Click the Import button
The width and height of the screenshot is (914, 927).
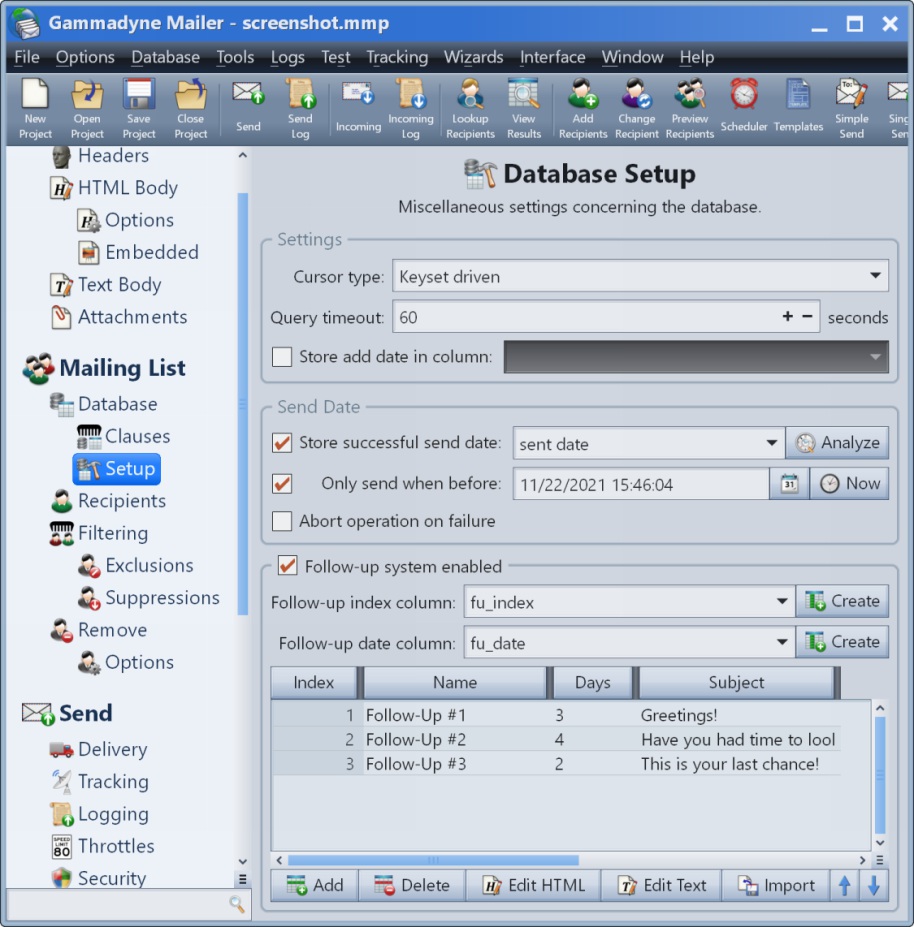pos(776,885)
